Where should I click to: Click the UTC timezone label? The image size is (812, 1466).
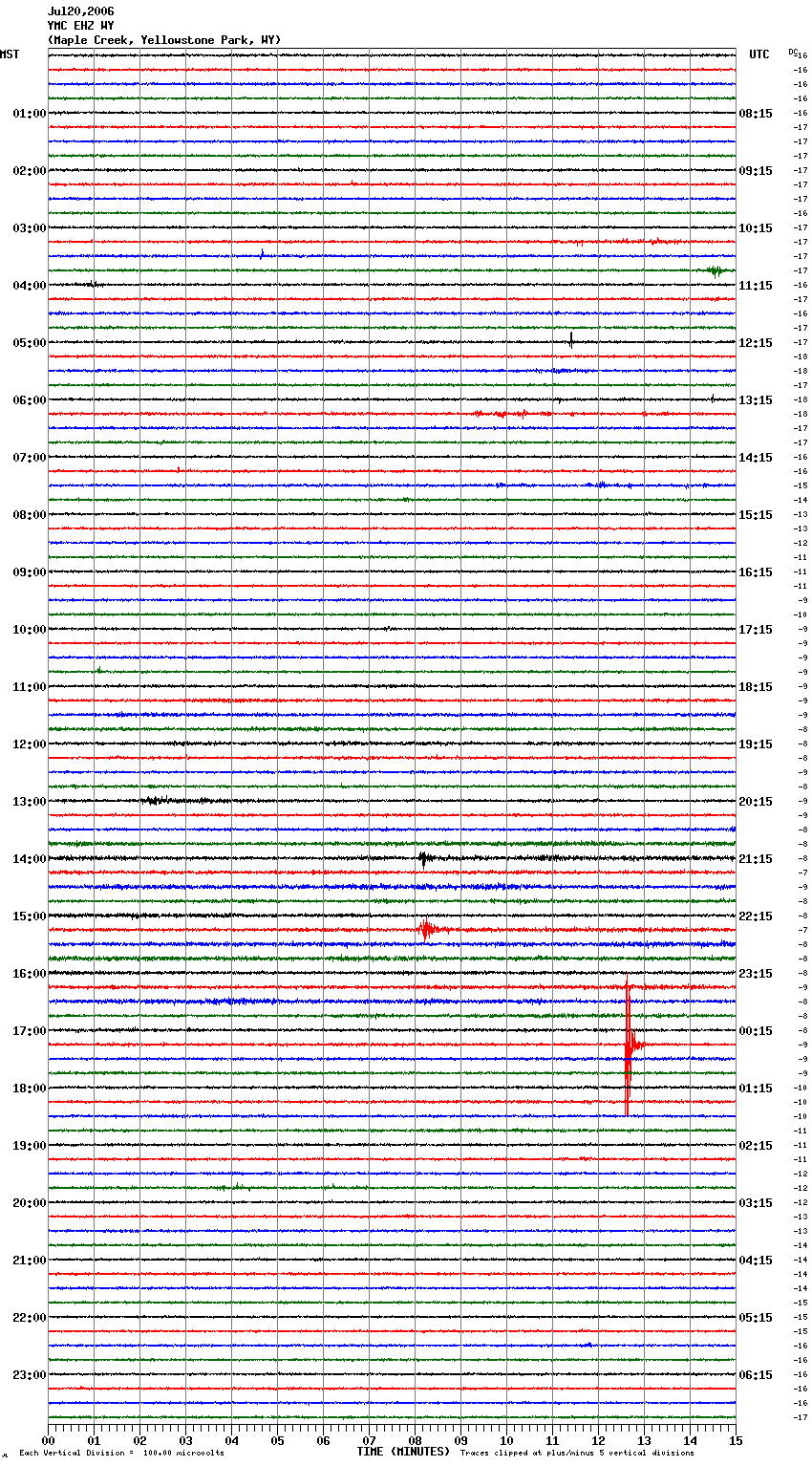coord(759,54)
